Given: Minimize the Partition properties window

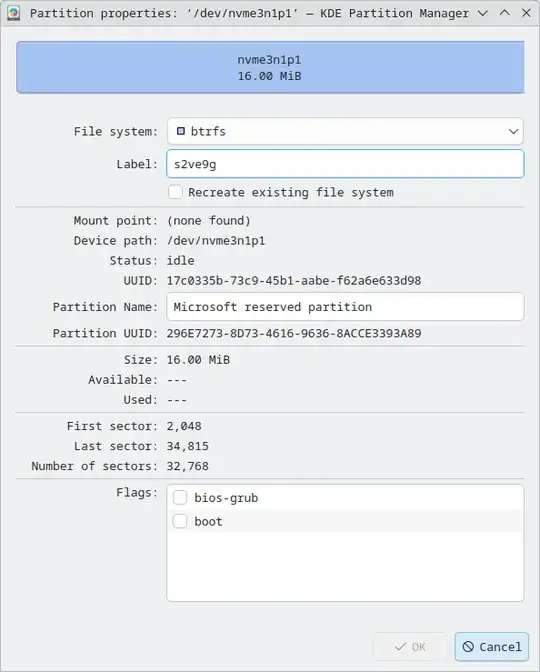Looking at the screenshot, I should point(483,13).
